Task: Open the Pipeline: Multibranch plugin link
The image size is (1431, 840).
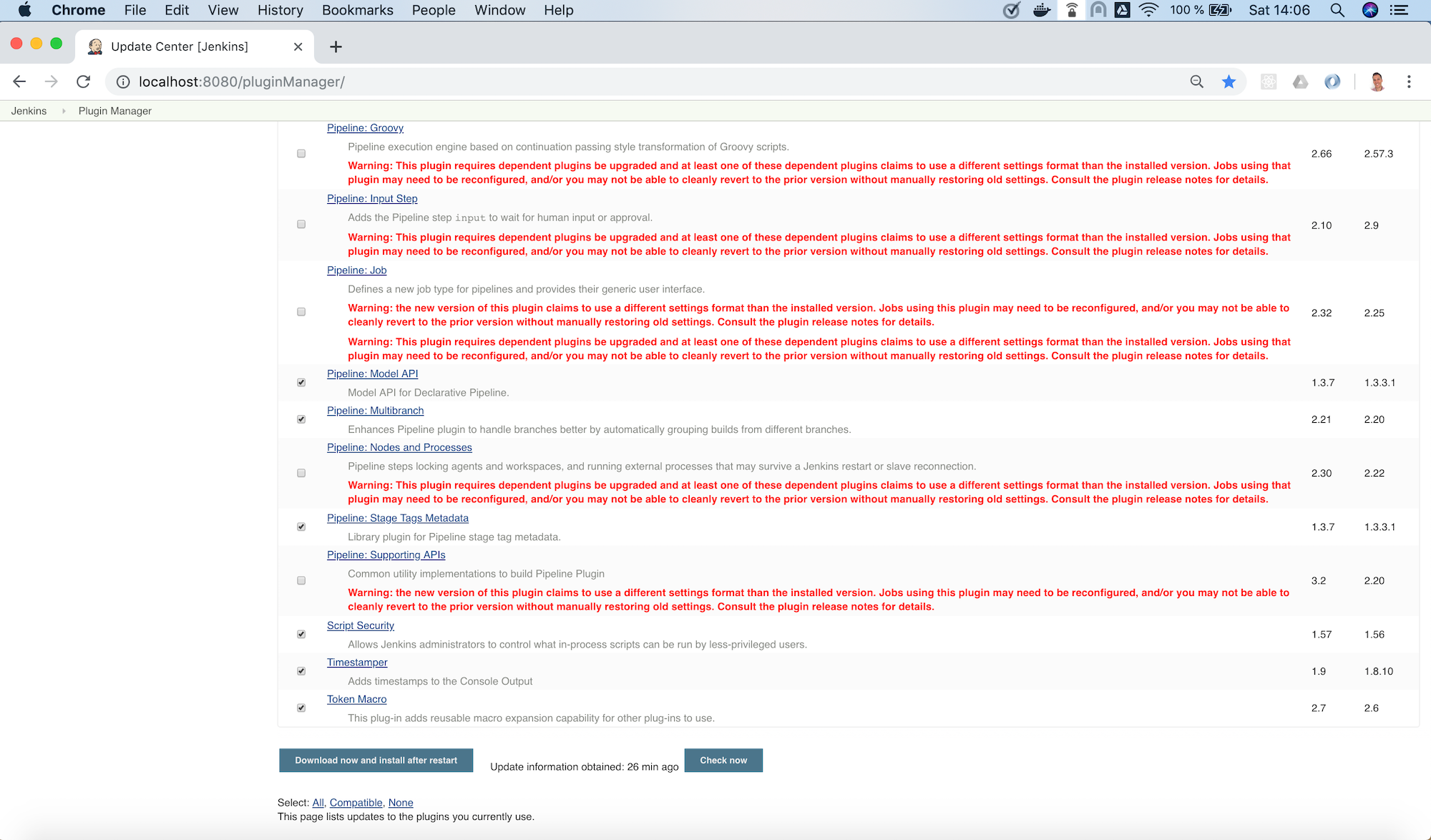Action: click(375, 411)
